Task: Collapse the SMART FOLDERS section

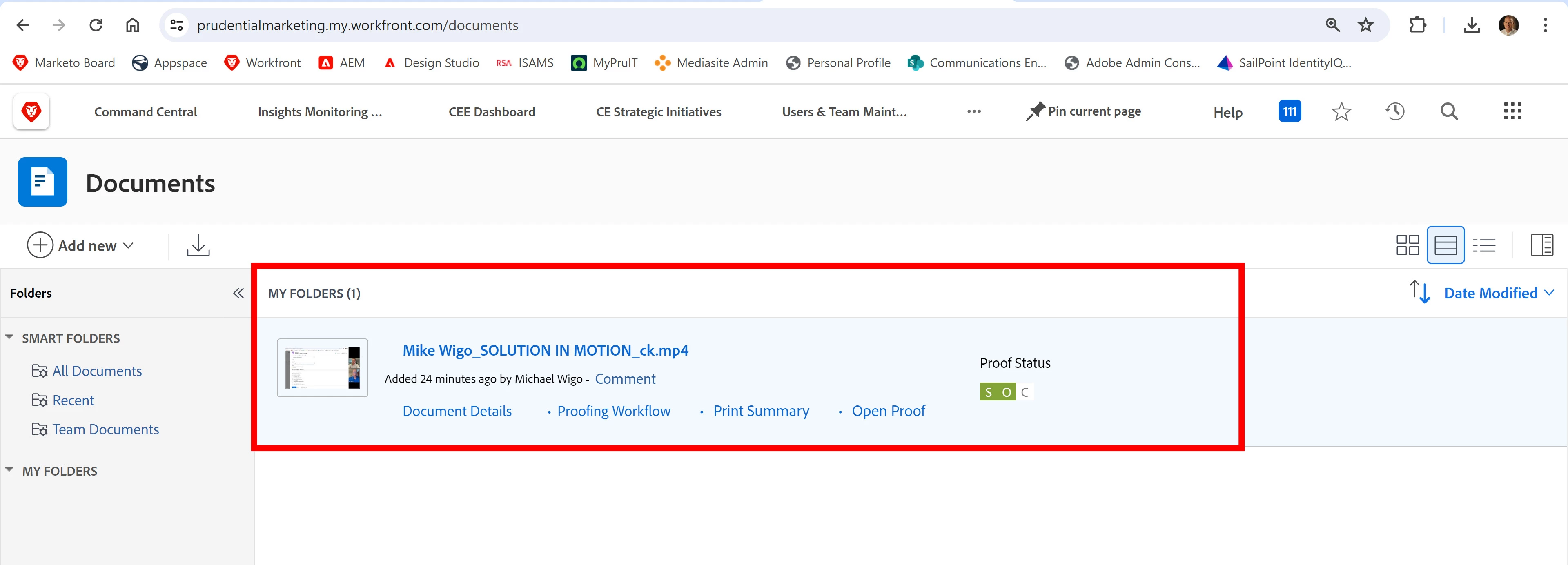Action: pos(9,337)
